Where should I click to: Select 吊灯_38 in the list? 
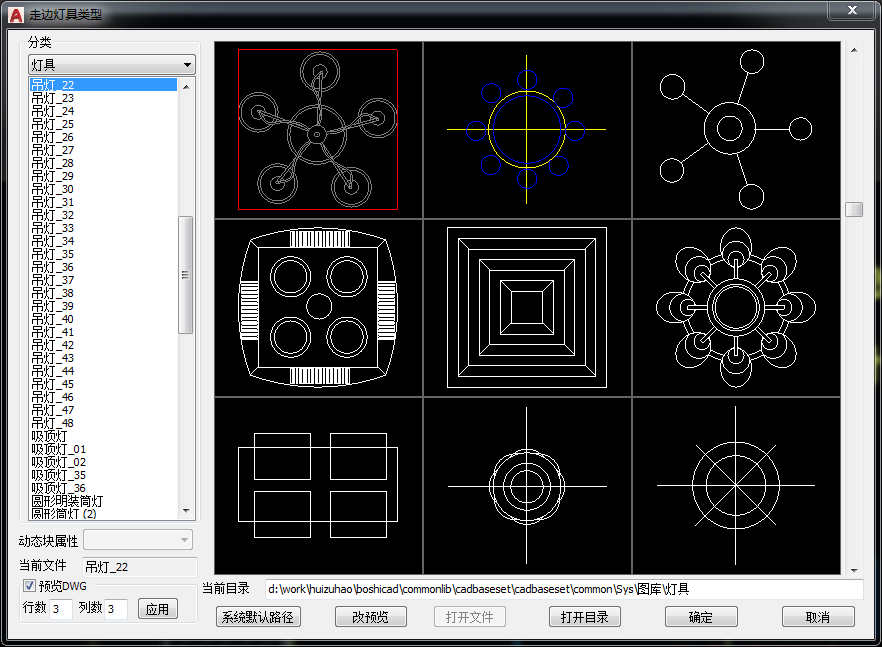click(103, 293)
